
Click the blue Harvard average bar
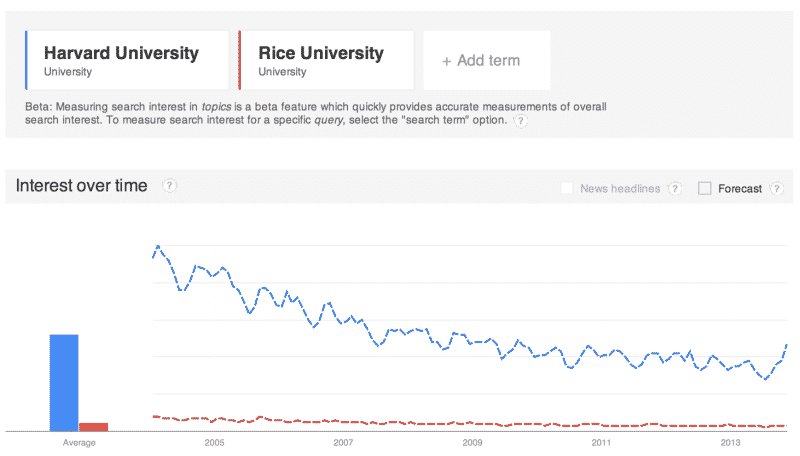coord(64,382)
